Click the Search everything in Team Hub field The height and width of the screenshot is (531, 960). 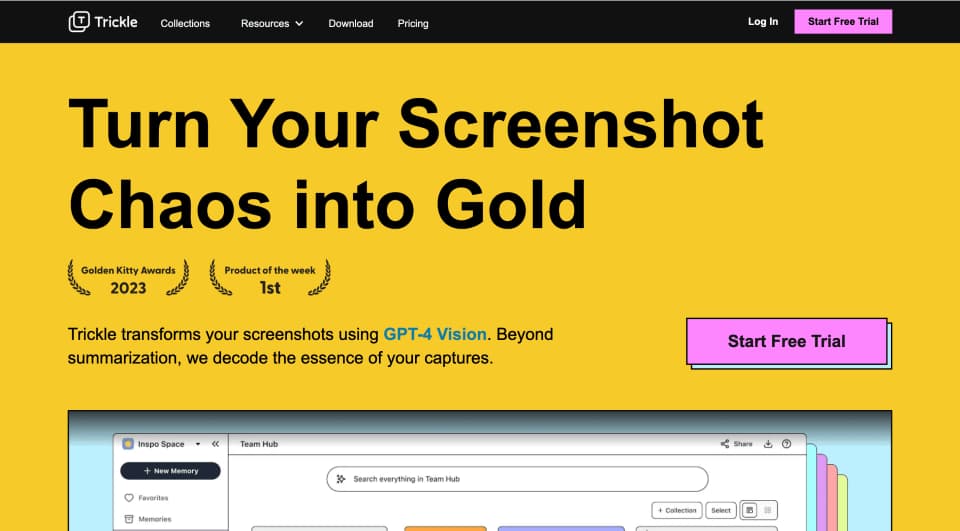click(x=517, y=479)
